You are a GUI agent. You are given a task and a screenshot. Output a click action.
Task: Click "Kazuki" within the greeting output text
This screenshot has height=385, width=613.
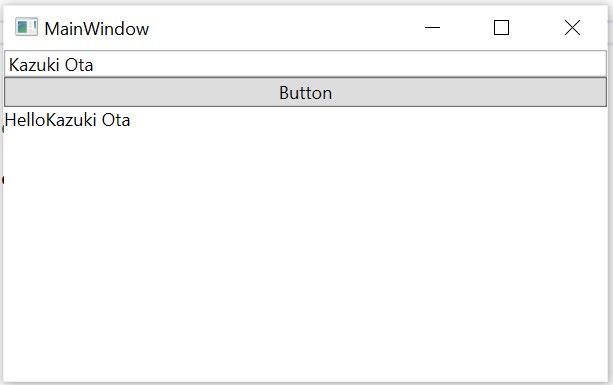[x=71, y=120]
